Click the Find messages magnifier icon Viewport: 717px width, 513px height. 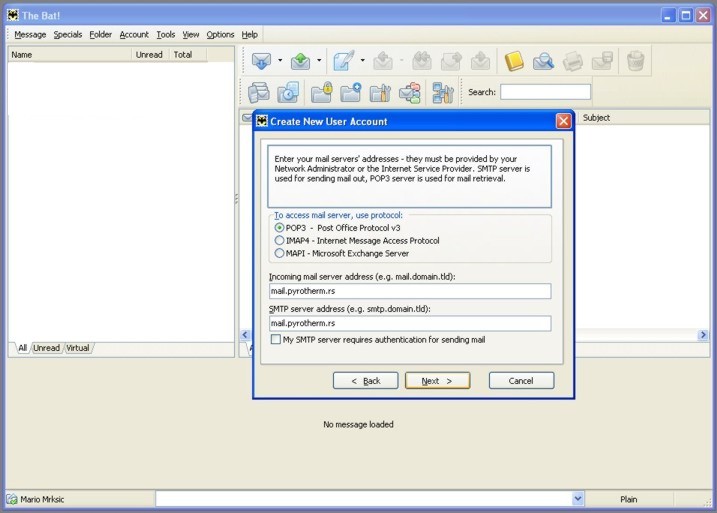tap(543, 61)
